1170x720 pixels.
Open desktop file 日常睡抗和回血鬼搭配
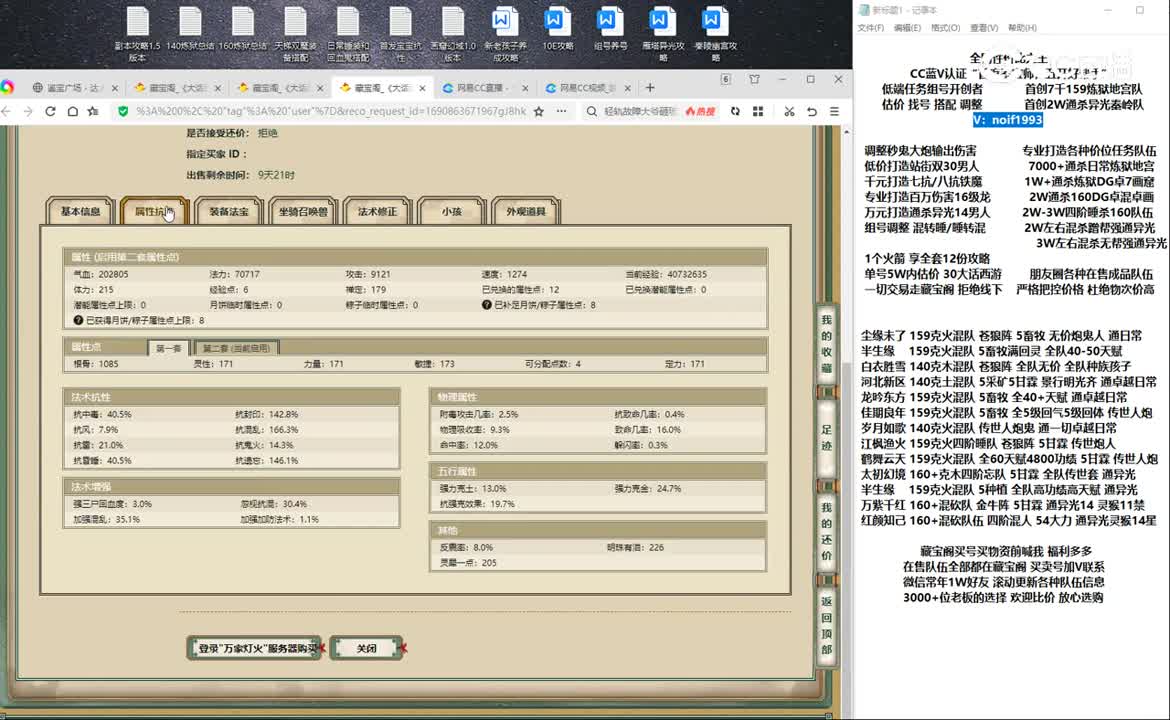[x=348, y=33]
